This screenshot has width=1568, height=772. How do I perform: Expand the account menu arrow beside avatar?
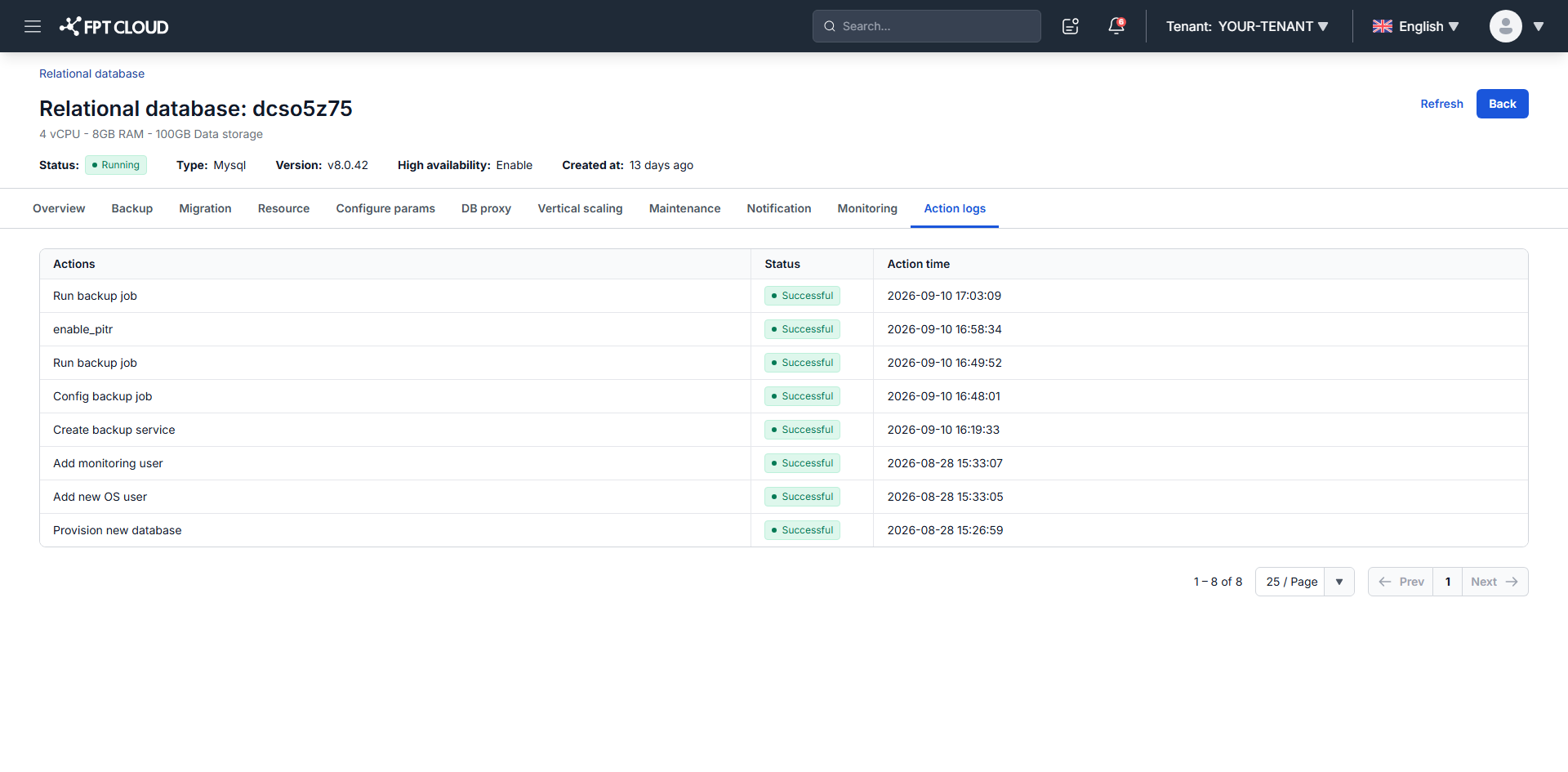pos(1539,26)
